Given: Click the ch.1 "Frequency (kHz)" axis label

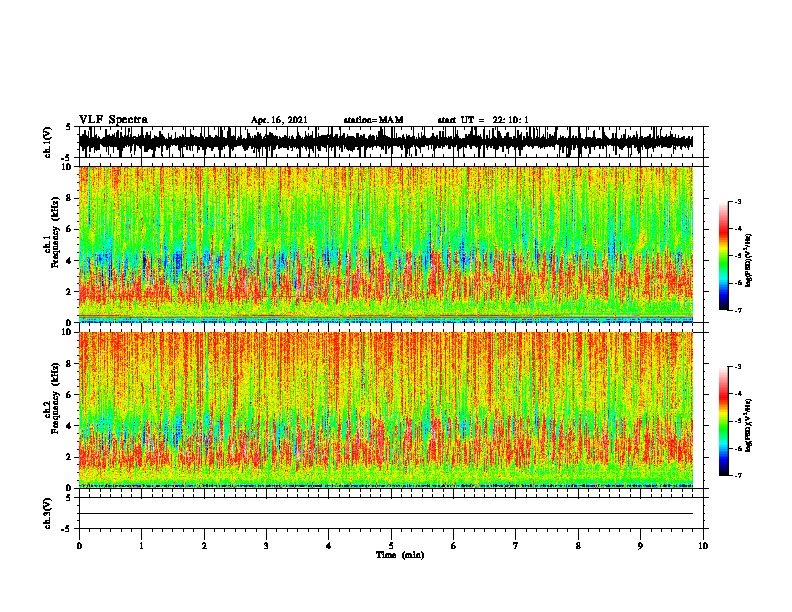Looking at the screenshot, I should click(x=55, y=232).
